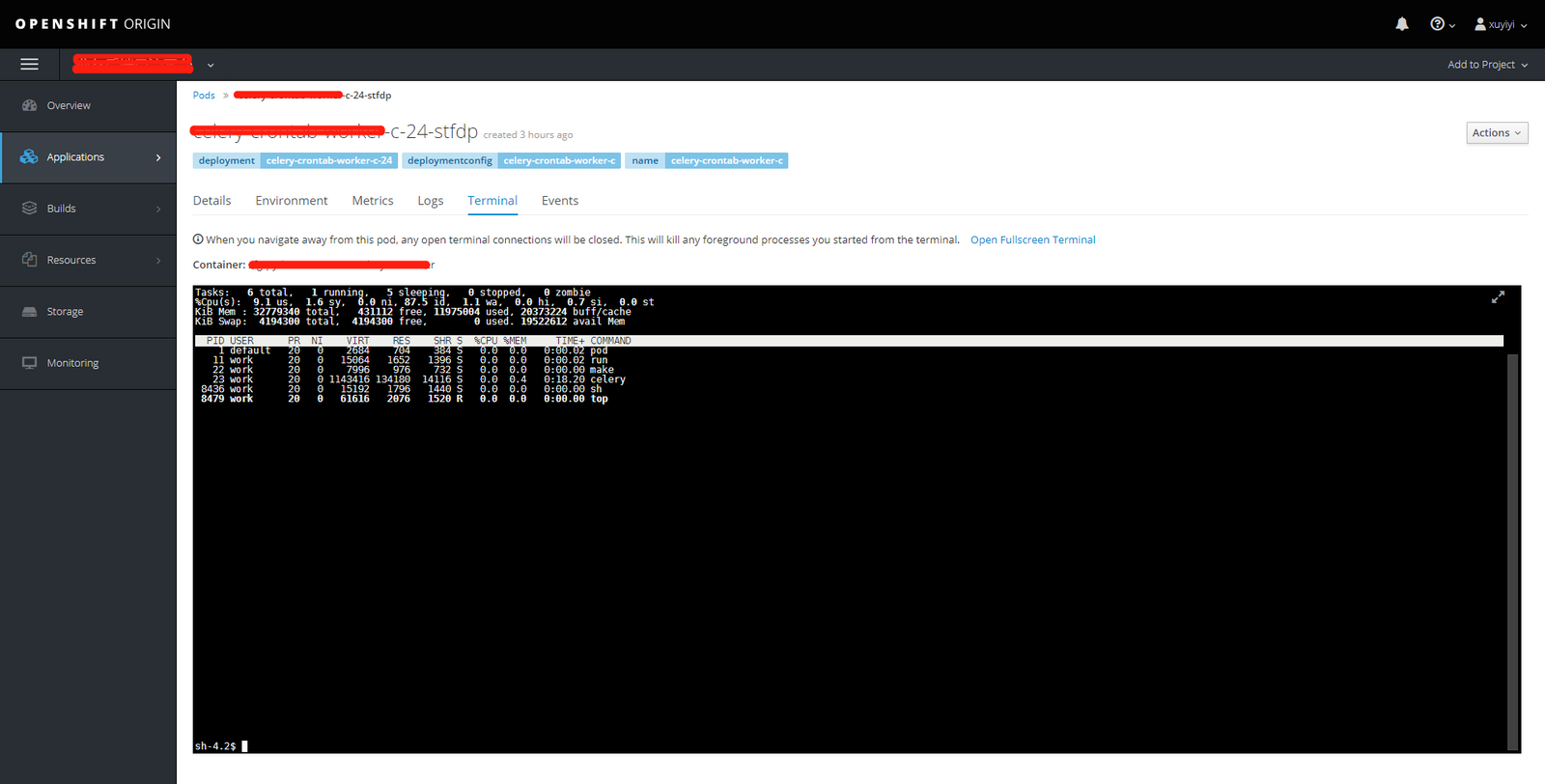The image size is (1545, 784).
Task: Expand the project selector chevron
Action: click(x=211, y=66)
